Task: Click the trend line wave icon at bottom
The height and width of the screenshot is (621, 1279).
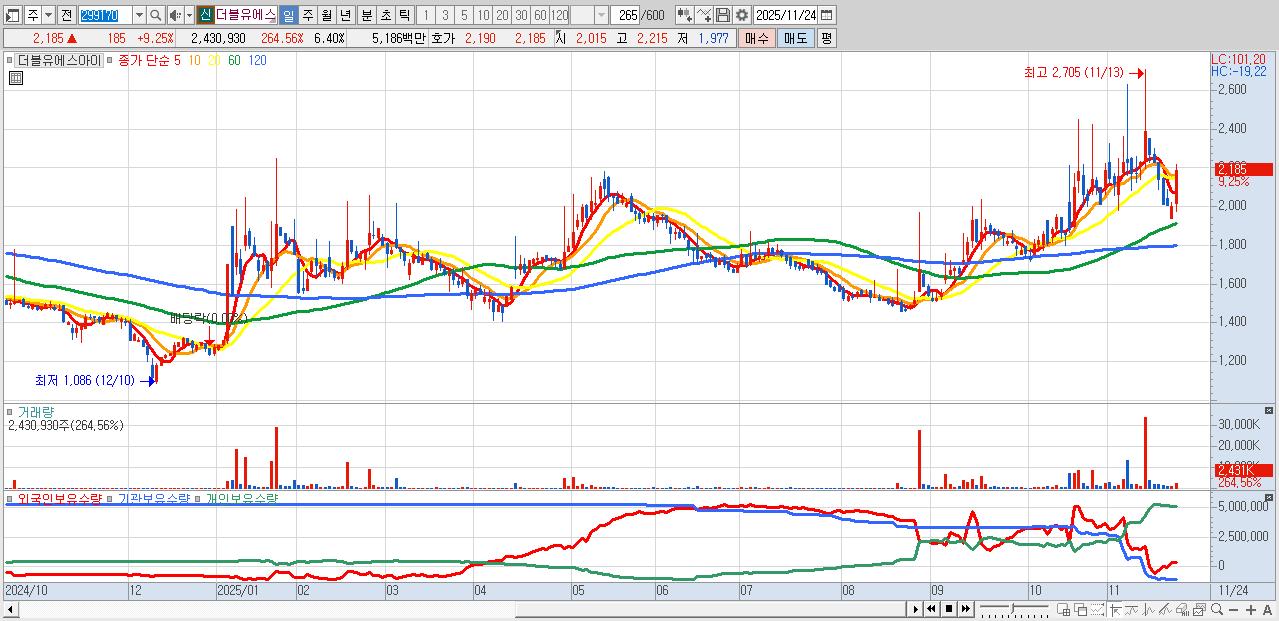Action: coord(1132,610)
